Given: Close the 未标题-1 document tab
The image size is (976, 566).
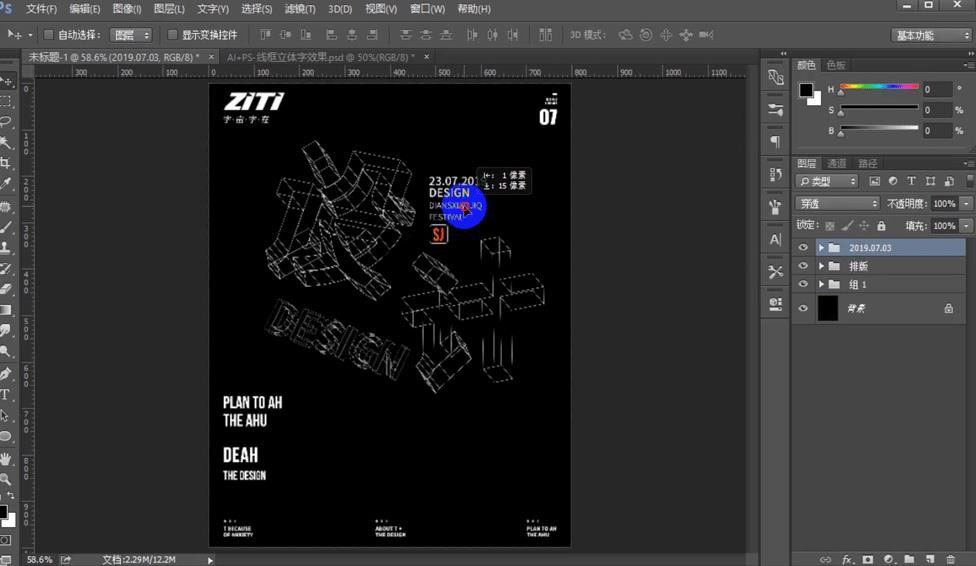Looking at the screenshot, I should click(211, 57).
